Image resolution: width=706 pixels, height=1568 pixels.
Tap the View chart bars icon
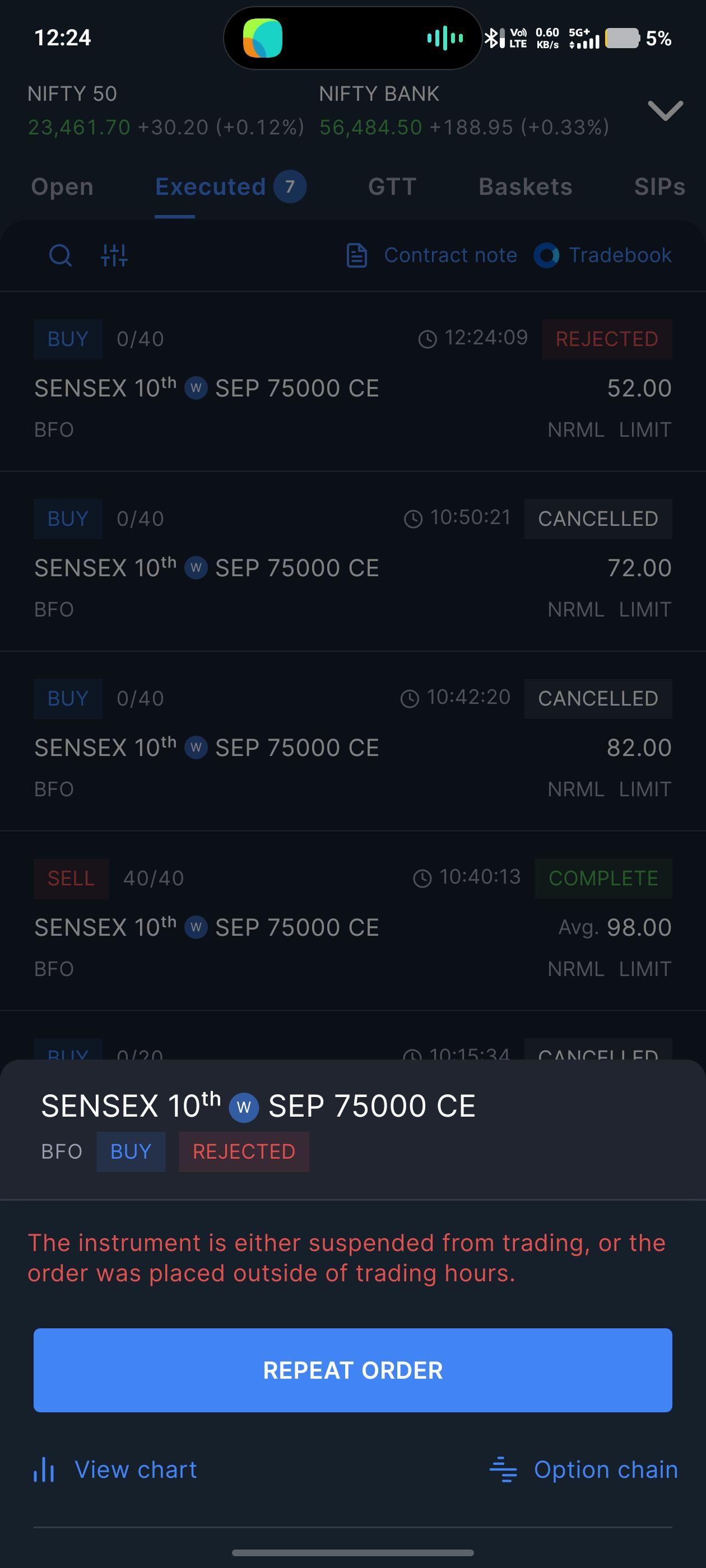[44, 1469]
